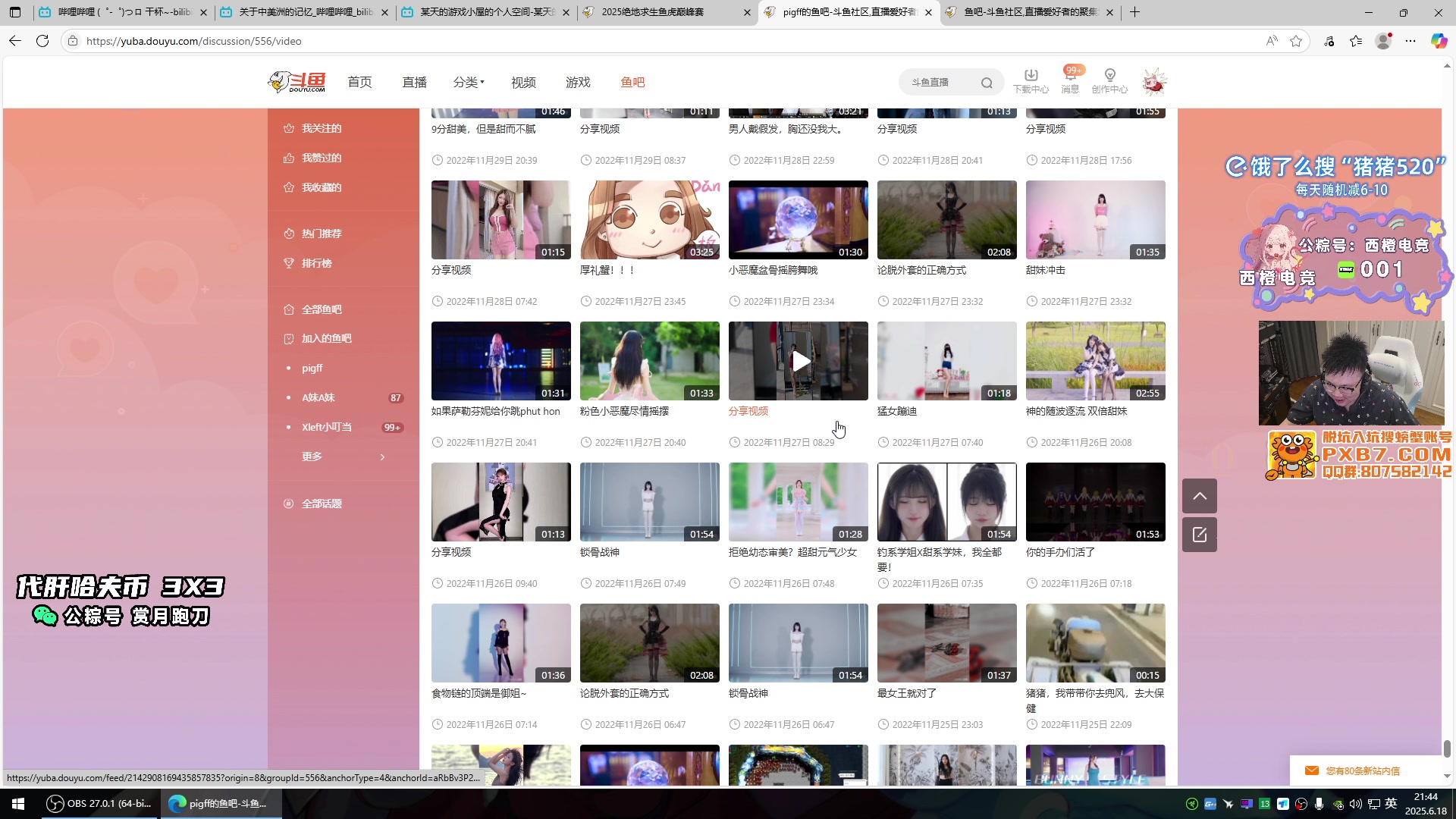The image size is (1456, 819).
Task: Open 直播 in the top navigation
Action: (x=414, y=82)
